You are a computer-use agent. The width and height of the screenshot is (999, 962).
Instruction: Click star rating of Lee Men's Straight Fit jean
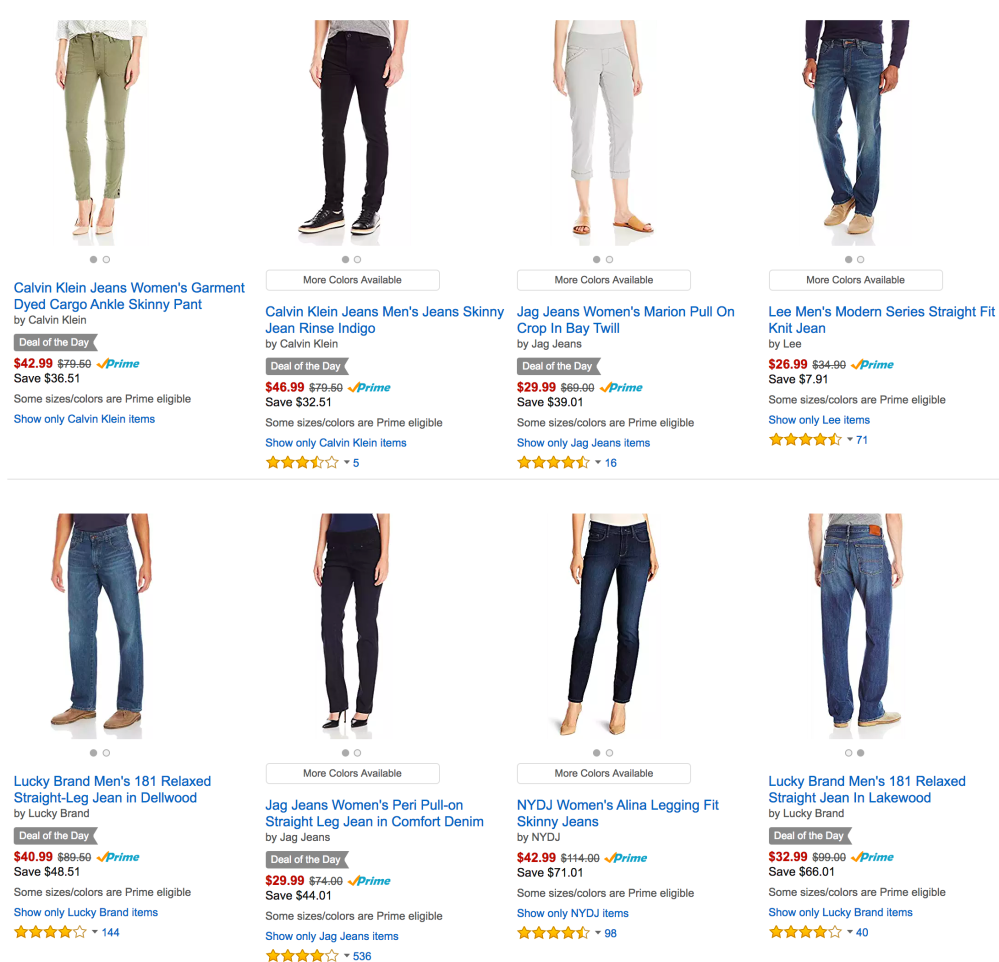pos(804,440)
